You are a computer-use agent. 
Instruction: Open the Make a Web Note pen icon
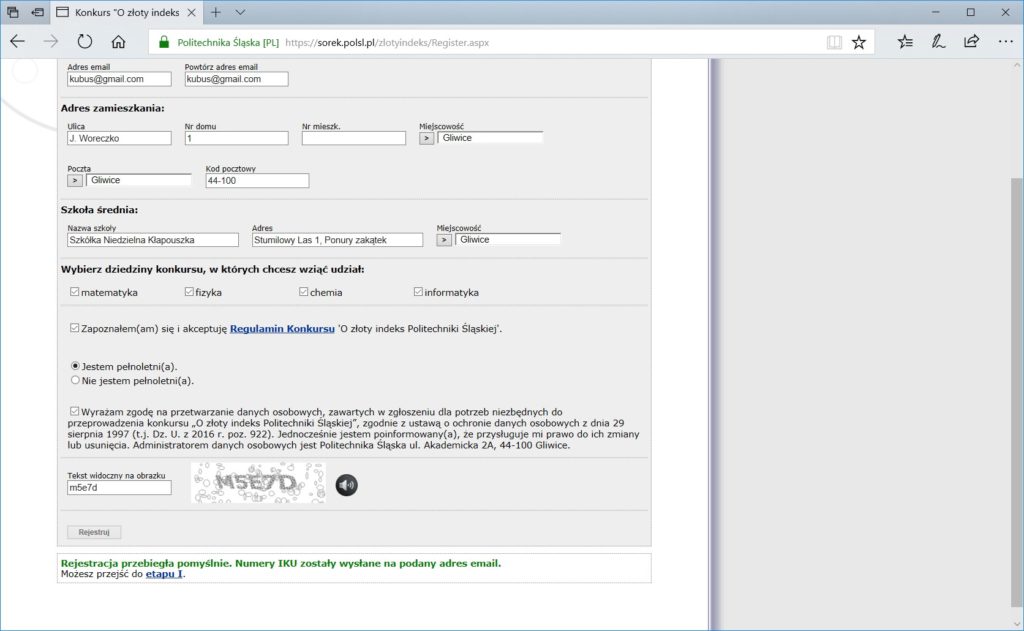(x=938, y=42)
